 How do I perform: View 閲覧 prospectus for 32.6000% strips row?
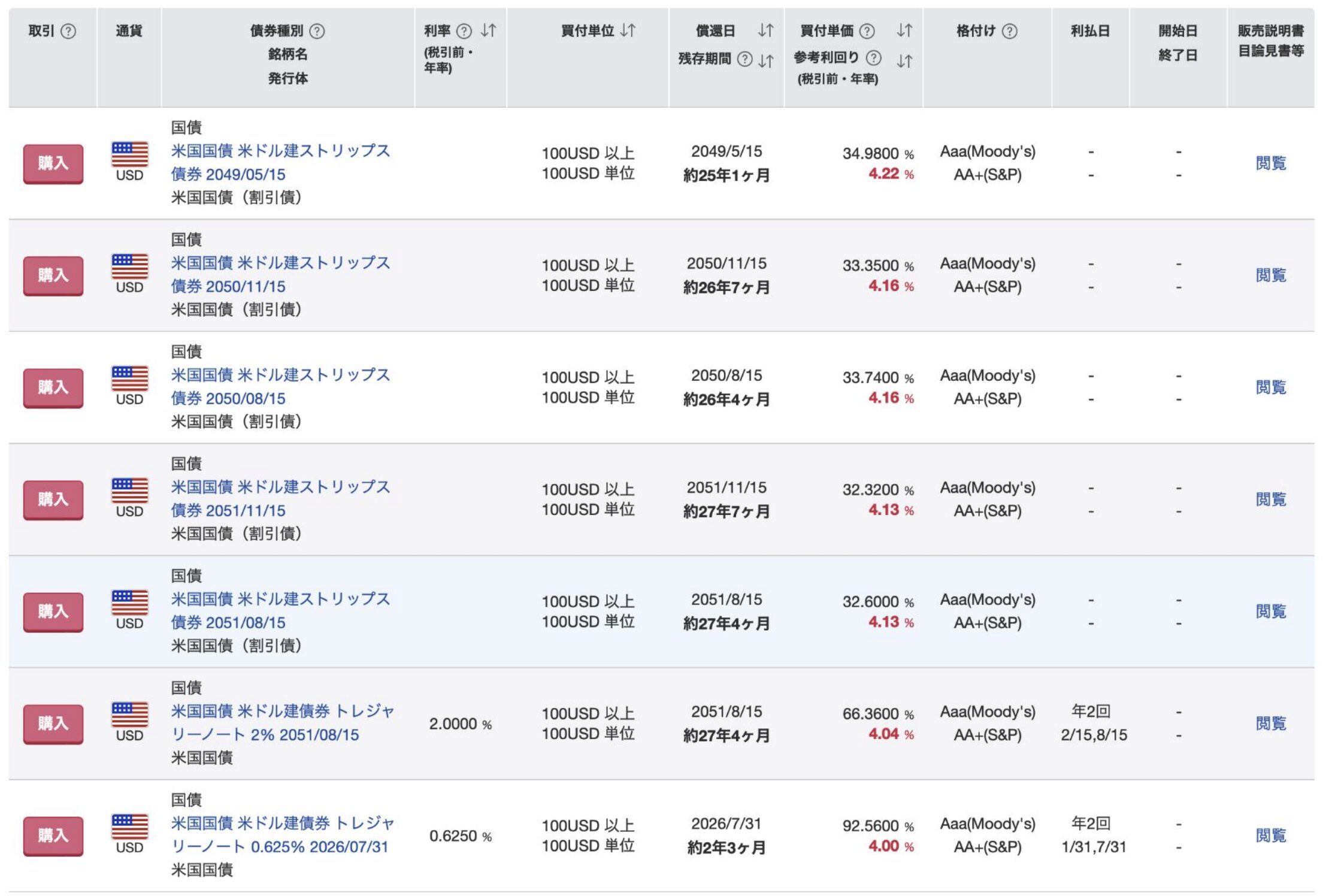pos(1271,611)
